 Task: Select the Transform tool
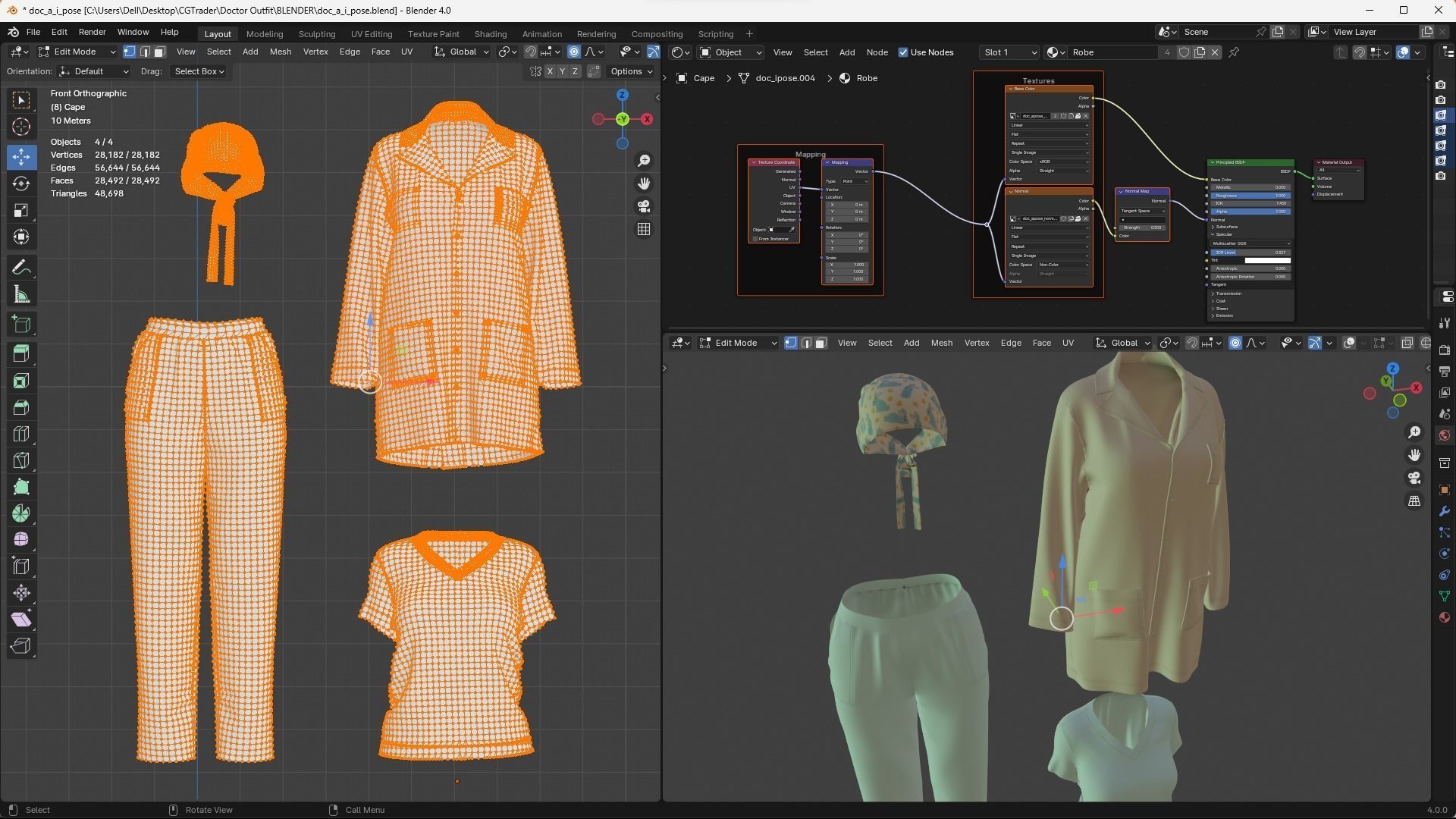21,237
